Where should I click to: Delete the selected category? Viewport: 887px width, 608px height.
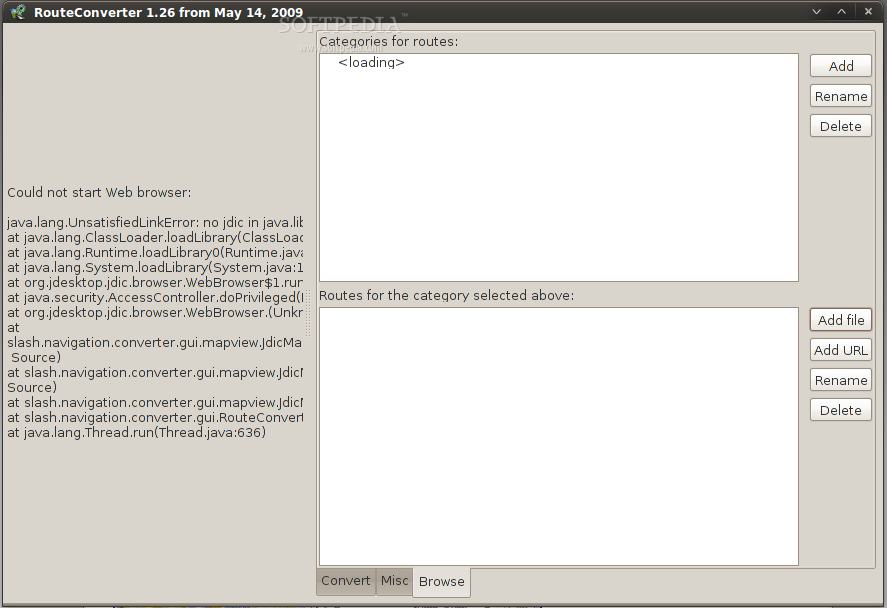841,126
